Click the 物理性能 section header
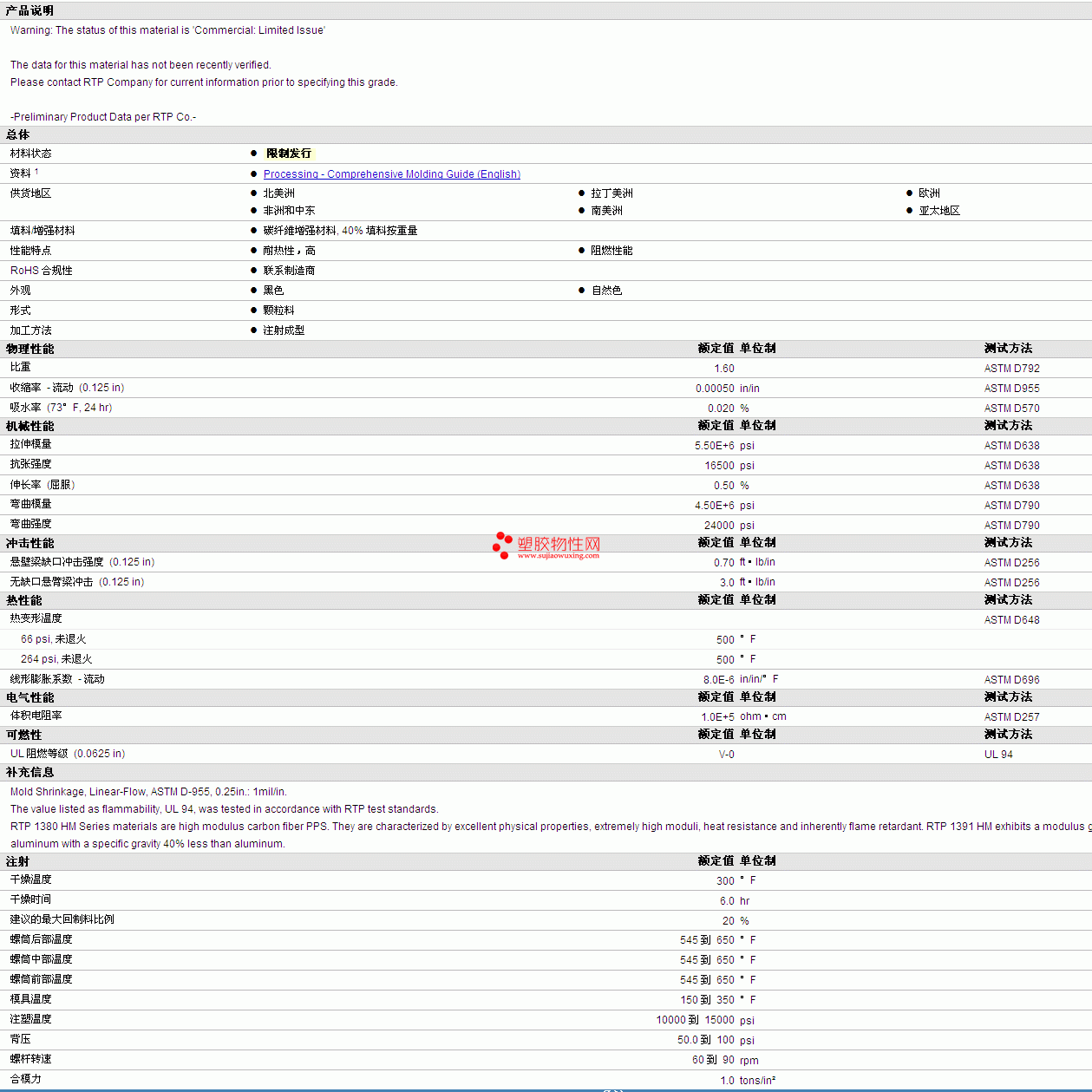The height and width of the screenshot is (1092, 1092). click(x=29, y=349)
